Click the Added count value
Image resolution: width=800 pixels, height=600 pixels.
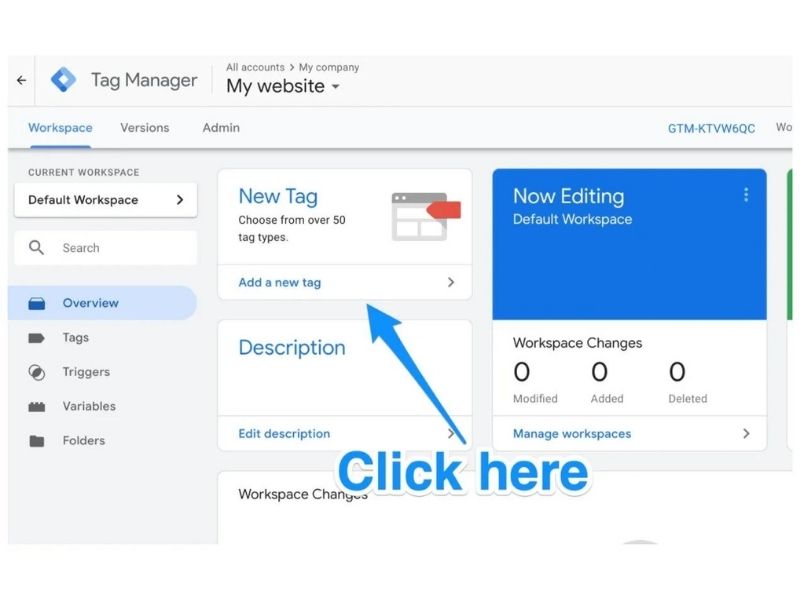pos(599,372)
